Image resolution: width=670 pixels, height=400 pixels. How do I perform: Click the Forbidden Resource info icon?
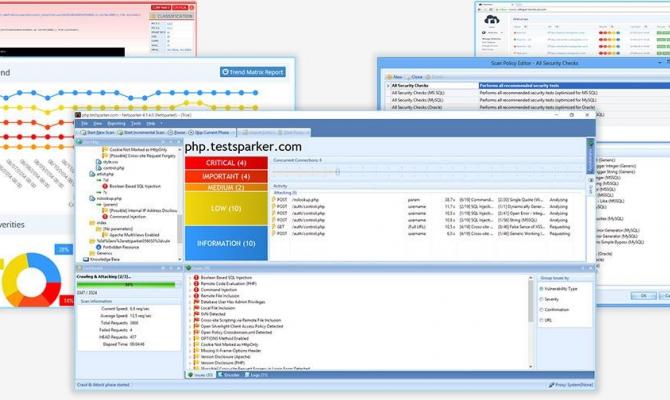pyautogui.click(x=99, y=247)
